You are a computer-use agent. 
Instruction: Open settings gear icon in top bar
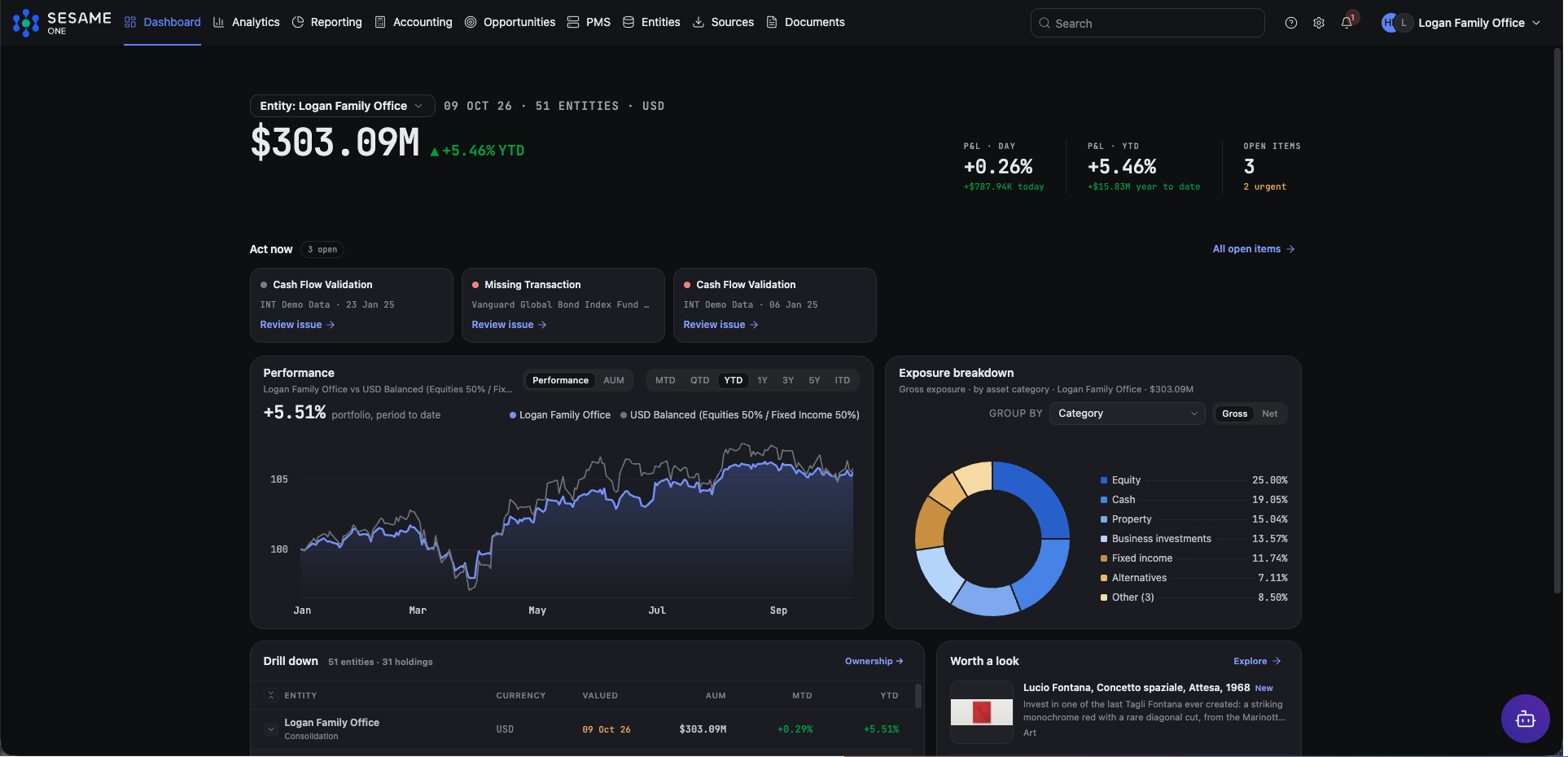pyautogui.click(x=1319, y=23)
